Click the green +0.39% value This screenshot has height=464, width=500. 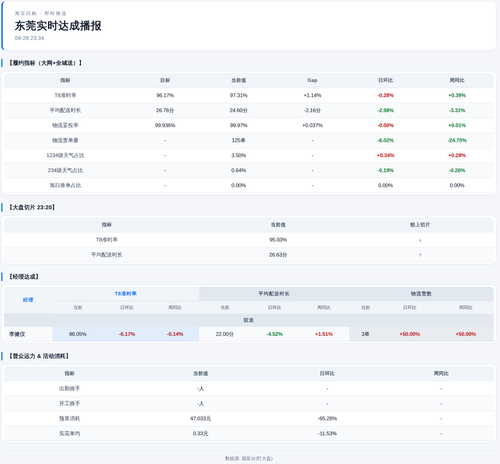click(457, 95)
